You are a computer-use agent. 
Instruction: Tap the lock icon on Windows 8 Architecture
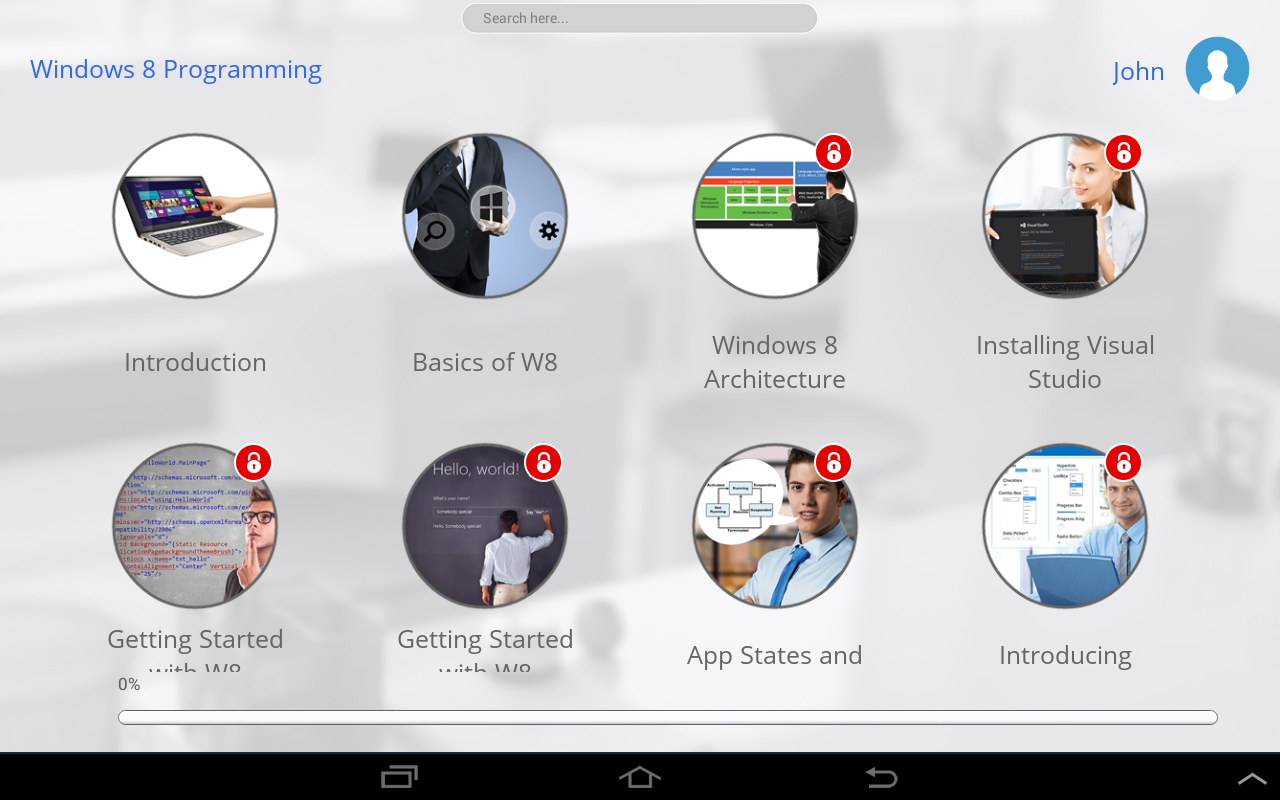click(833, 153)
